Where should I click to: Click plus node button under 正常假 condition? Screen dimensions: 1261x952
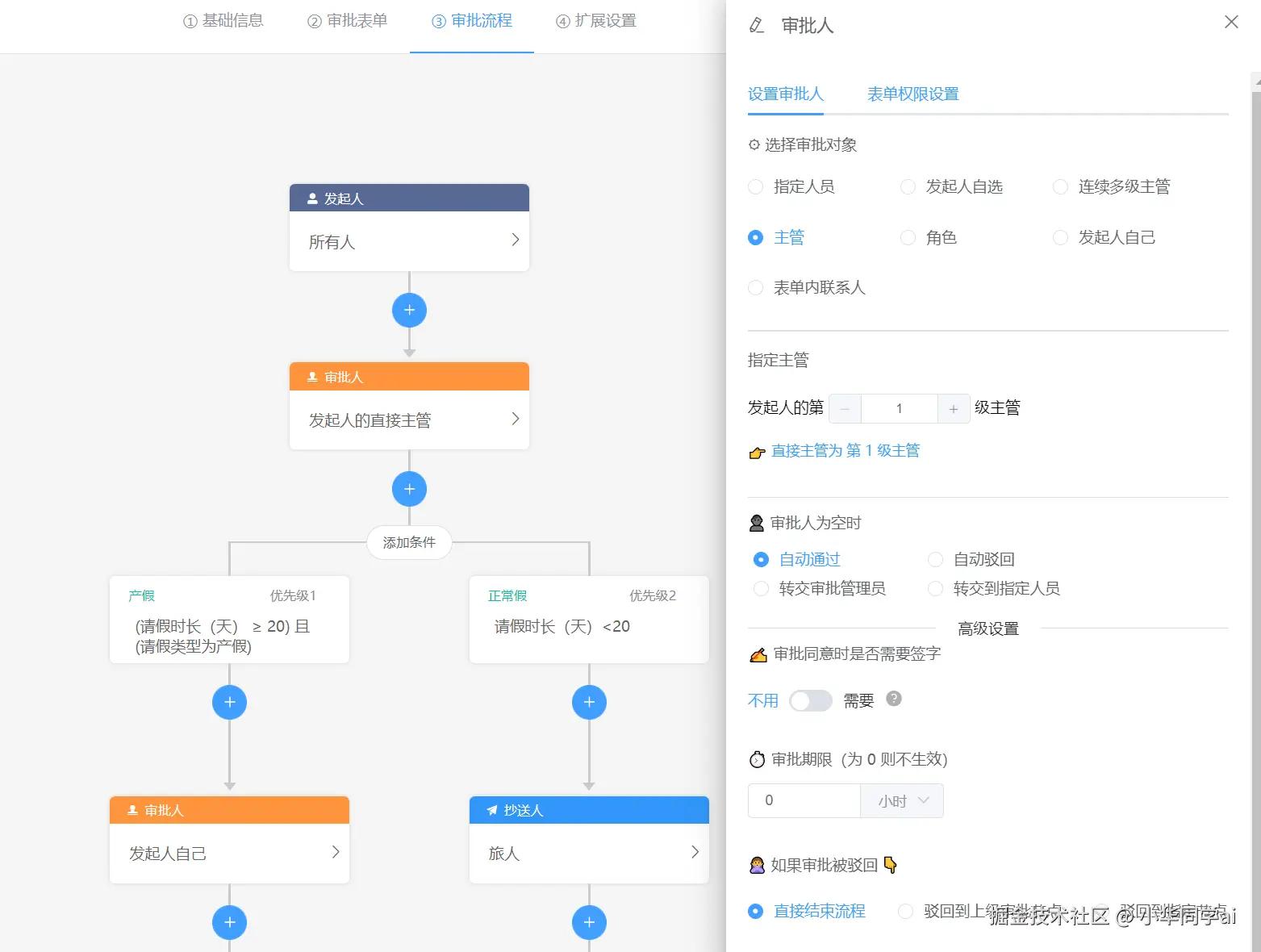pos(589,702)
